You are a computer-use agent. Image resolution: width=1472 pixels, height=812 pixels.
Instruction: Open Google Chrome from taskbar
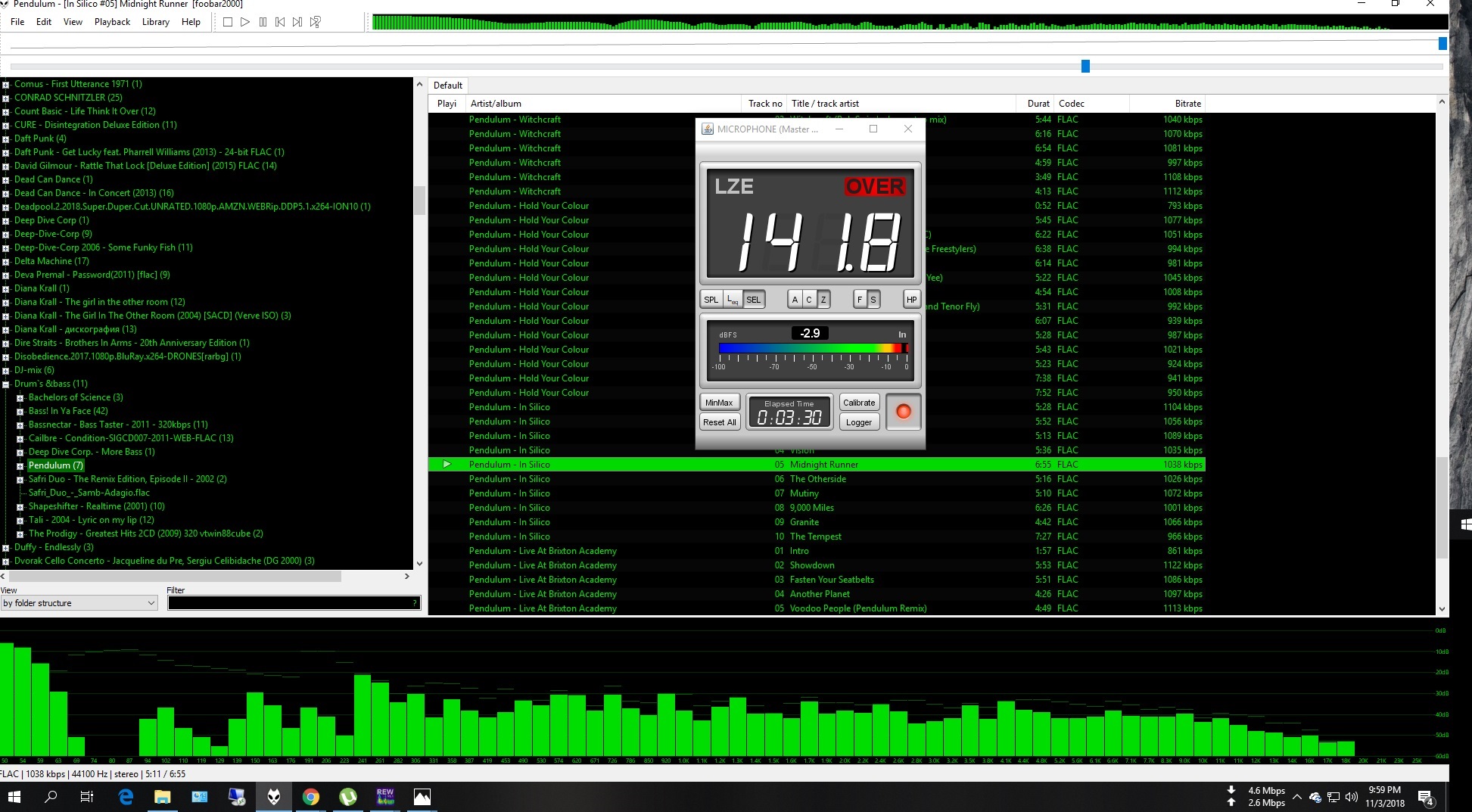click(x=310, y=797)
